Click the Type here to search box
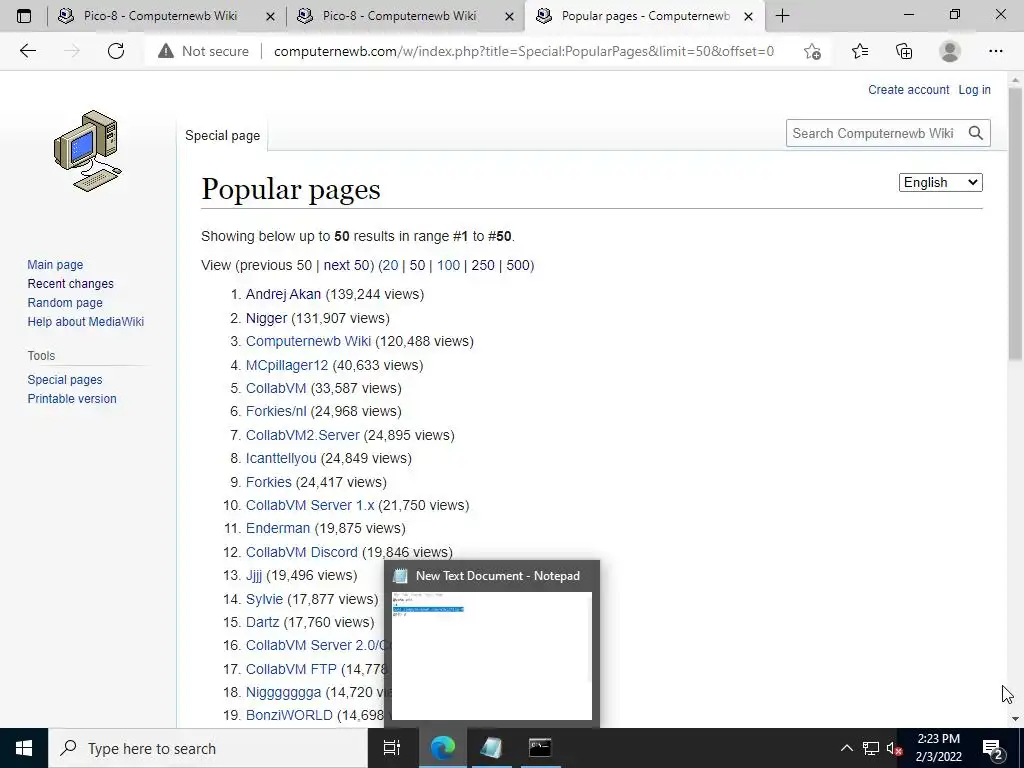Image resolution: width=1024 pixels, height=768 pixels. click(208, 748)
